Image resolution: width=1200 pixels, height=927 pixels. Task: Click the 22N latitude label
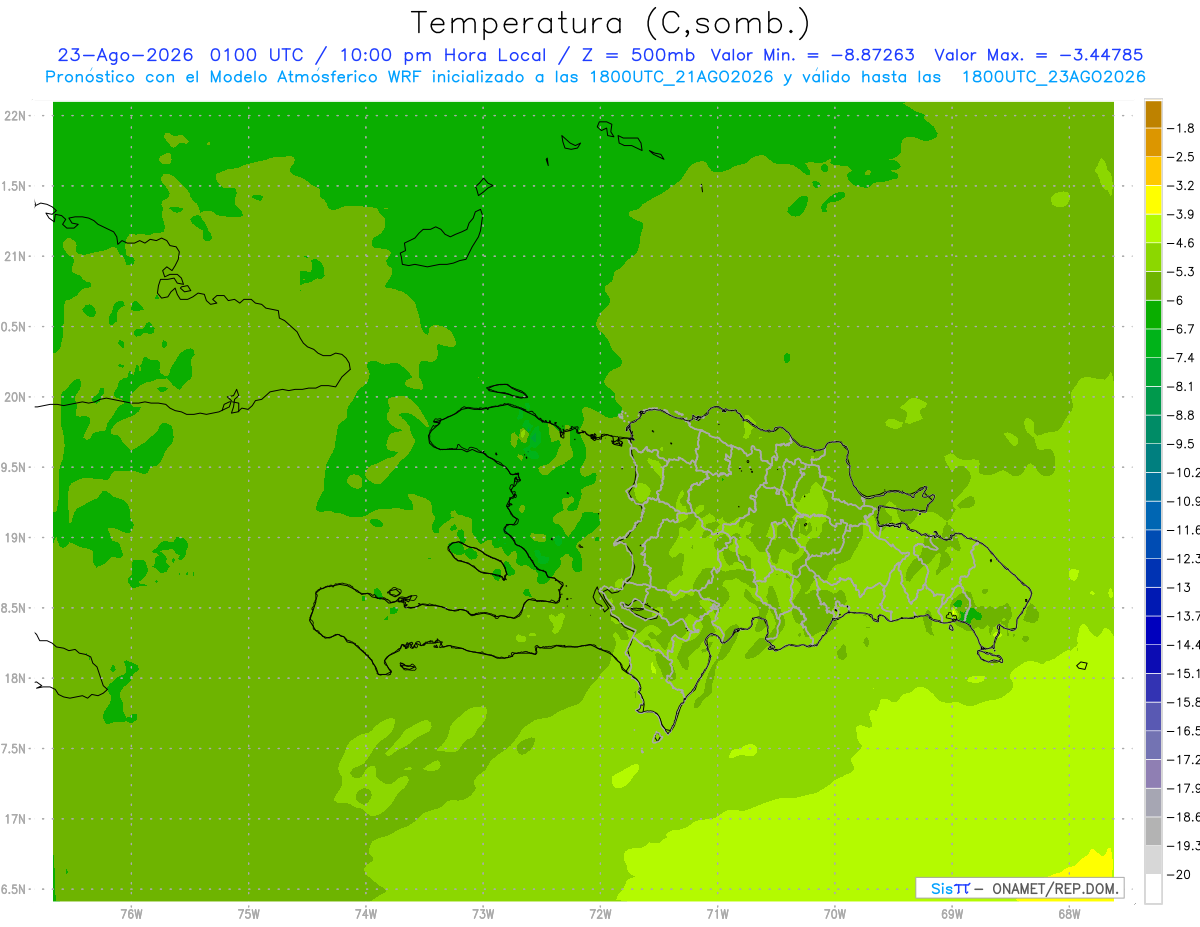[x=15, y=116]
